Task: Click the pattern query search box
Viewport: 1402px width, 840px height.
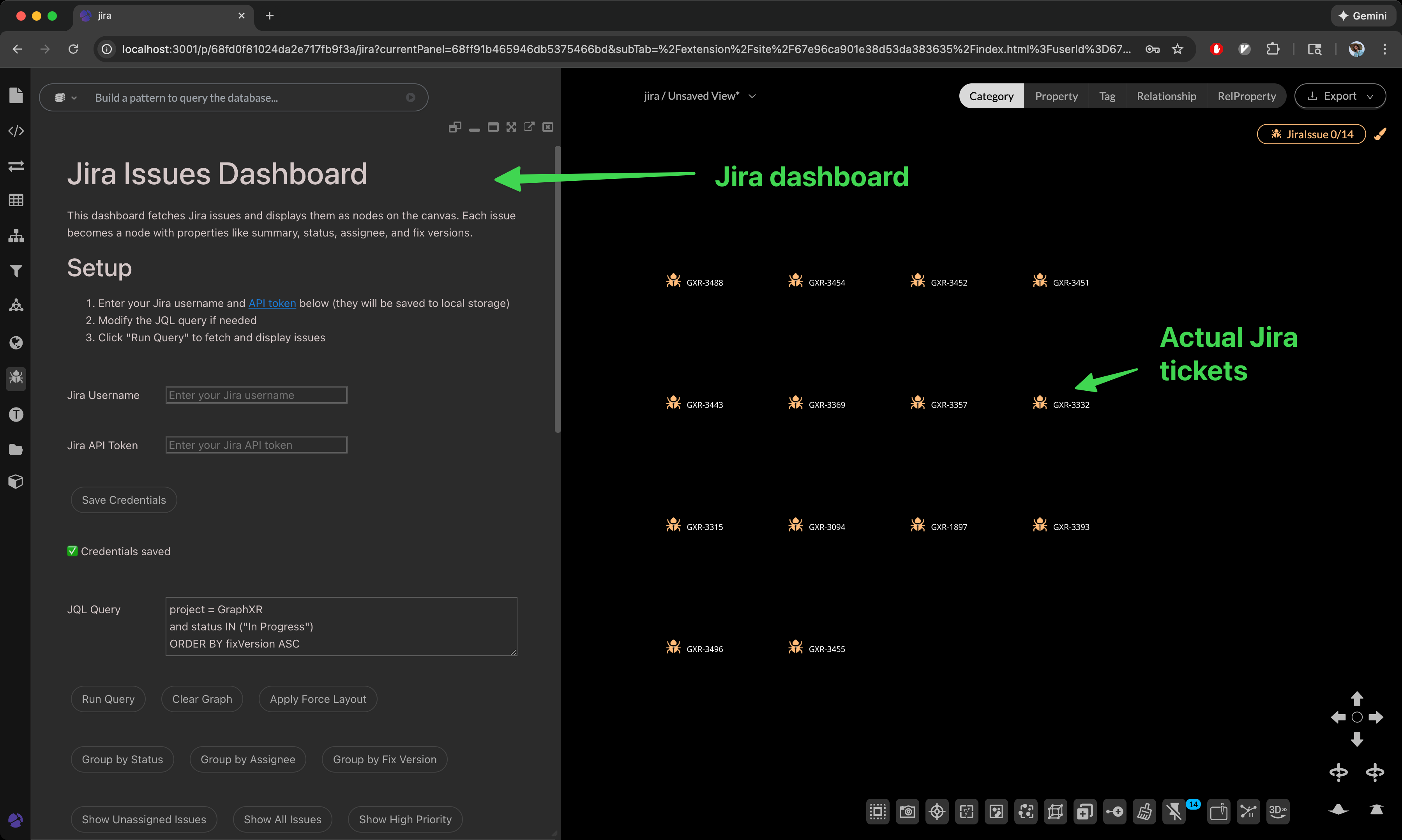Action: (x=234, y=97)
